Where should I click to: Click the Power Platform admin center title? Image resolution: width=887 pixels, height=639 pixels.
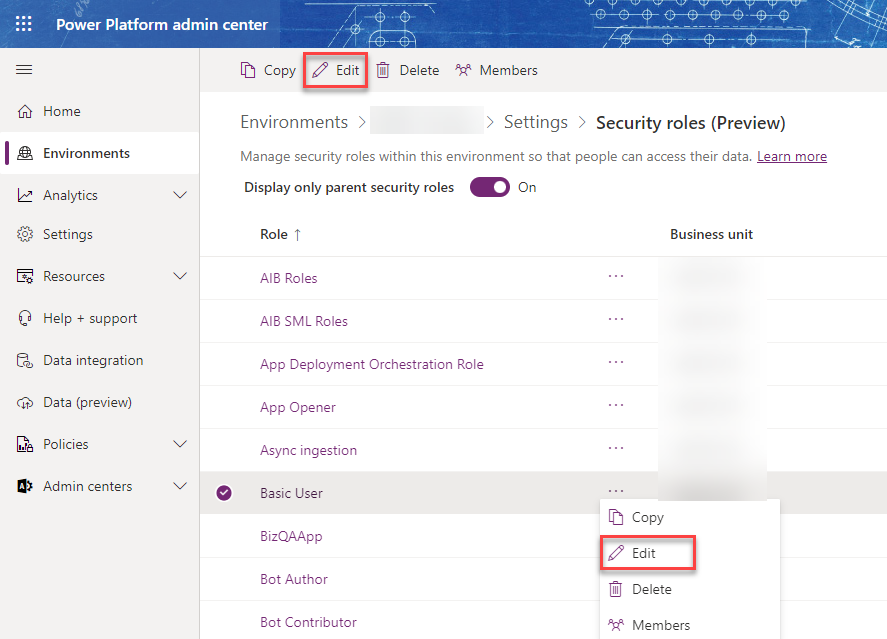click(x=162, y=24)
